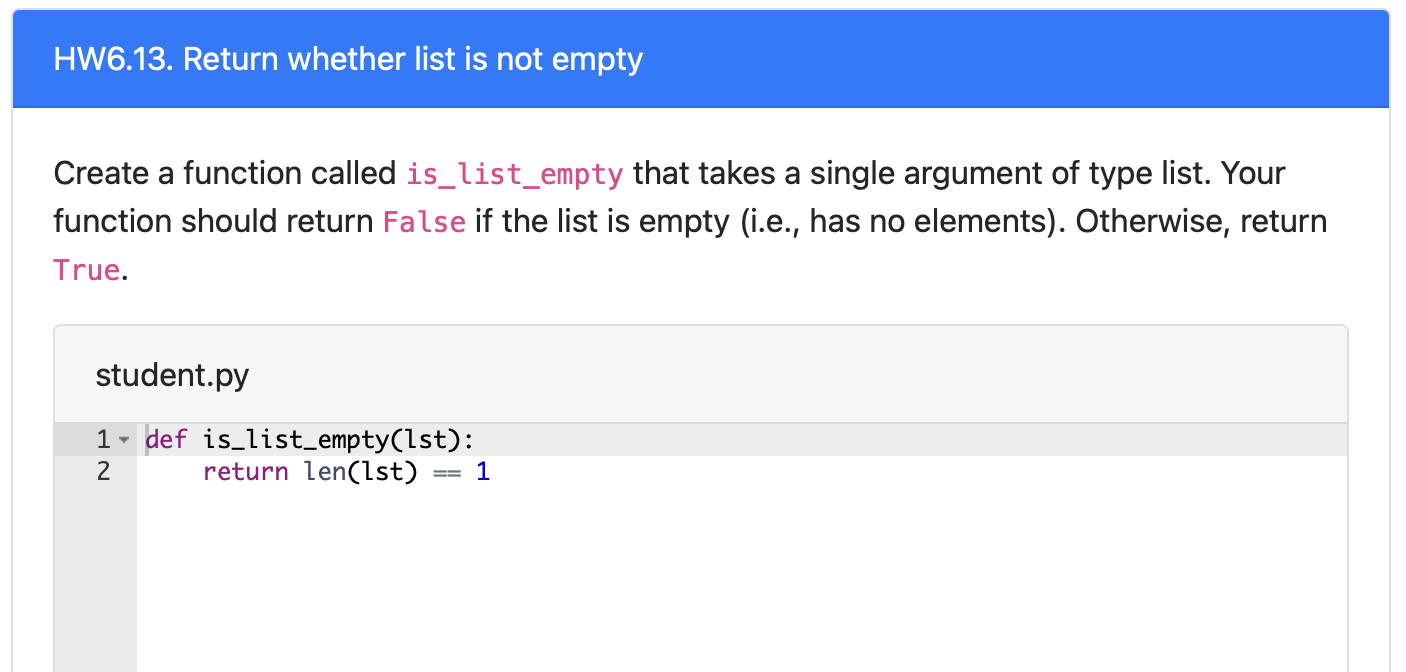Click the highlighted is_list_empty code snippet
Screen dimensions: 1406x672
point(513,173)
